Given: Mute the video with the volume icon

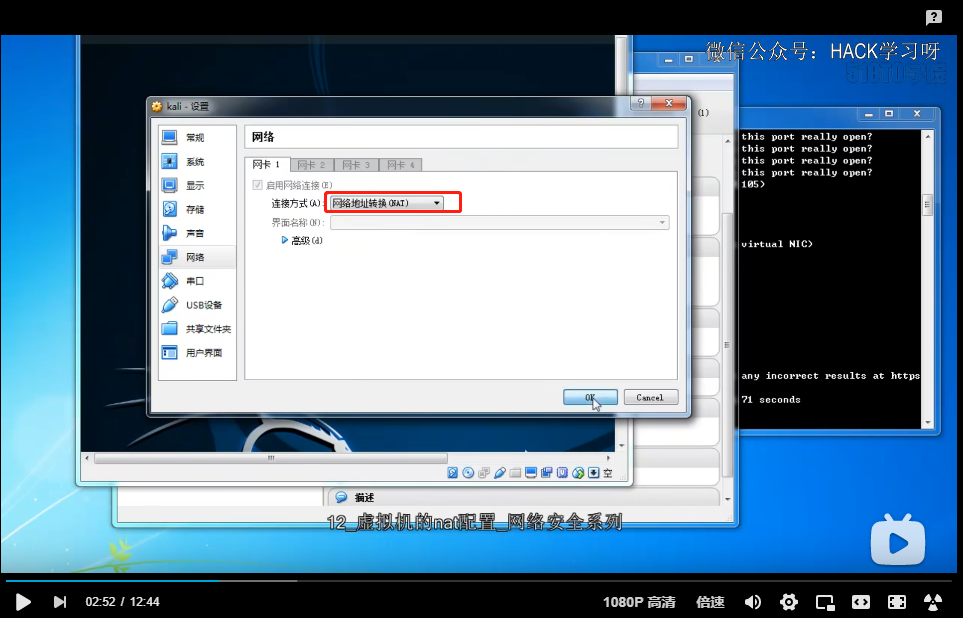Looking at the screenshot, I should pyautogui.click(x=752, y=602).
